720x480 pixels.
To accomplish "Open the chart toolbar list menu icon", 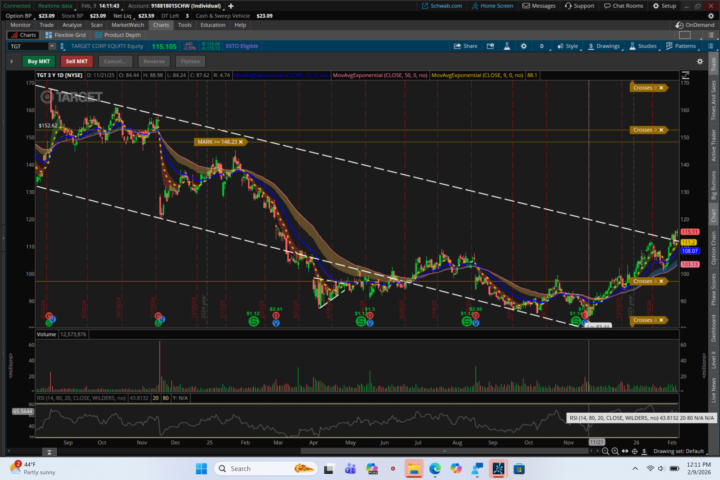I will click(710, 46).
